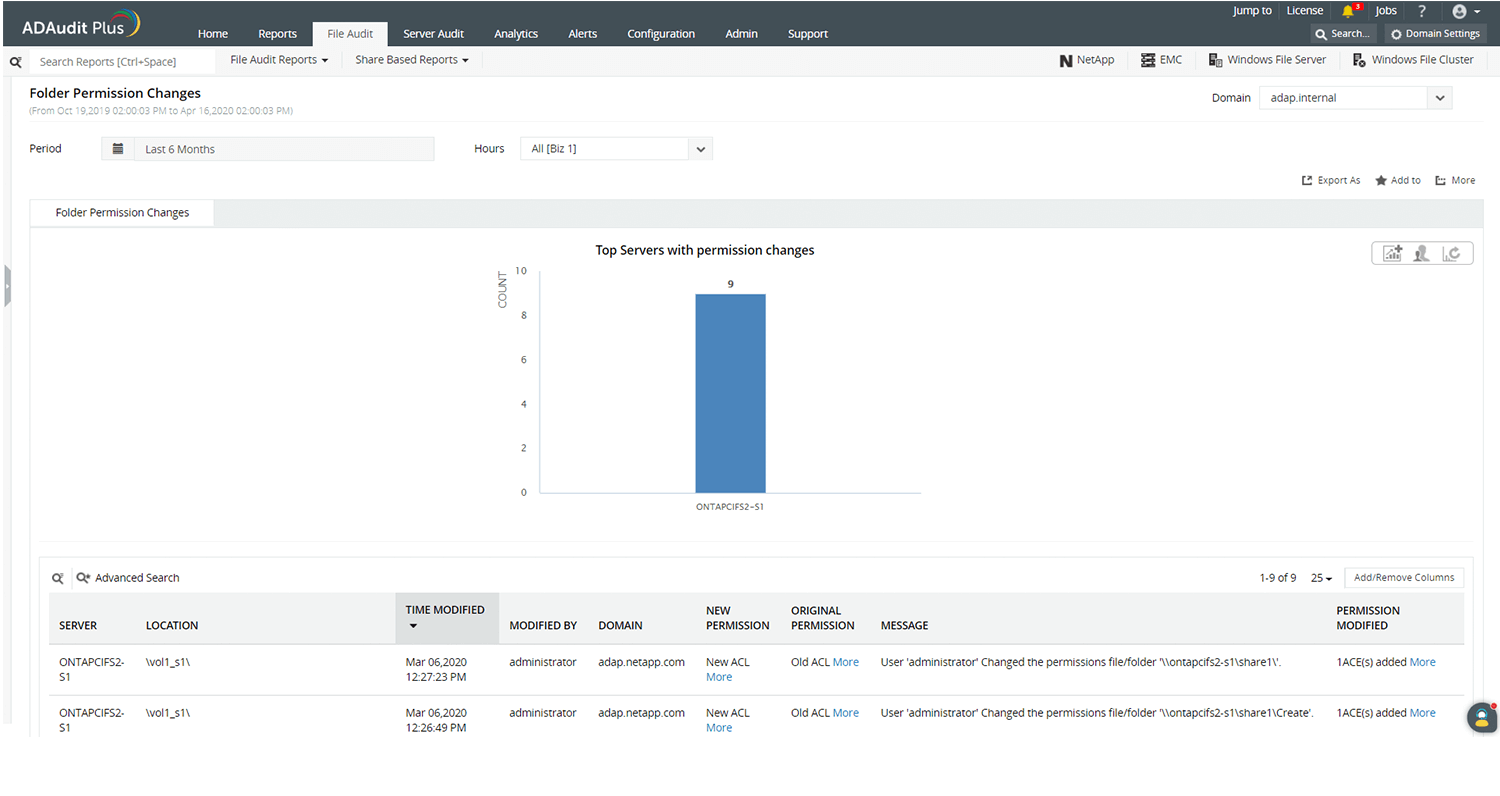This screenshot has height=796, width=1500.
Task: Open the user account avatar menu
Action: coord(1465,11)
